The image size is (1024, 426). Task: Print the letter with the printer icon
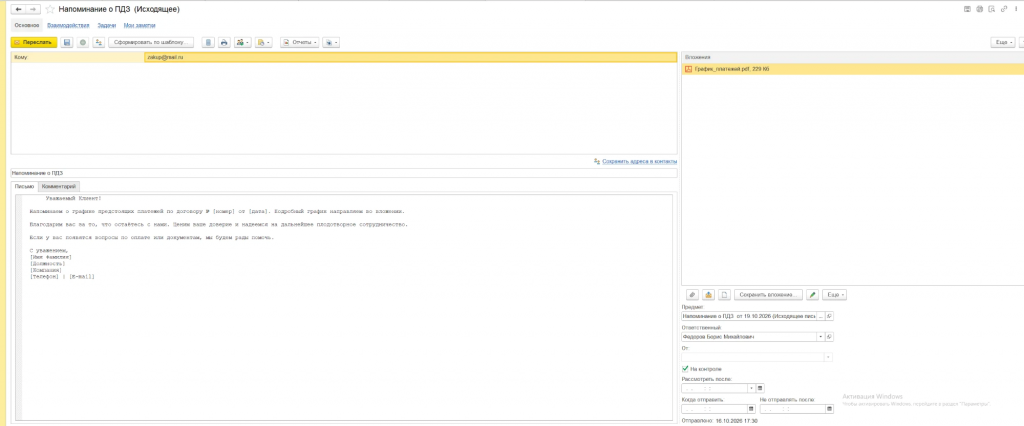coord(224,42)
